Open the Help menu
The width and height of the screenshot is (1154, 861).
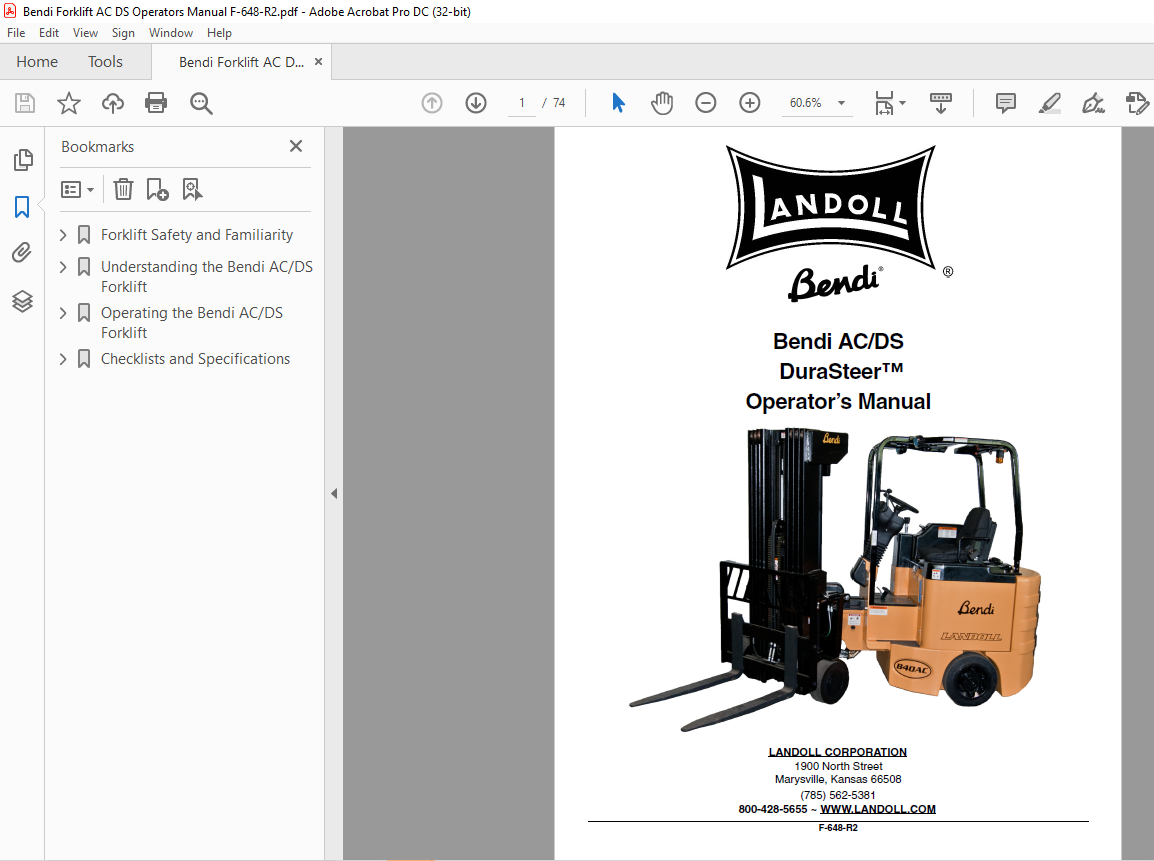(x=219, y=33)
